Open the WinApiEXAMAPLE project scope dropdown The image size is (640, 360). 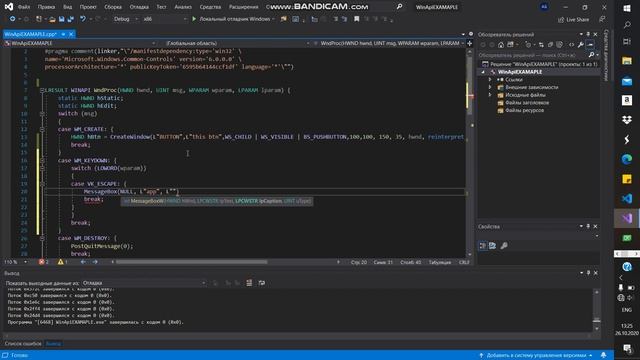tap(80, 43)
